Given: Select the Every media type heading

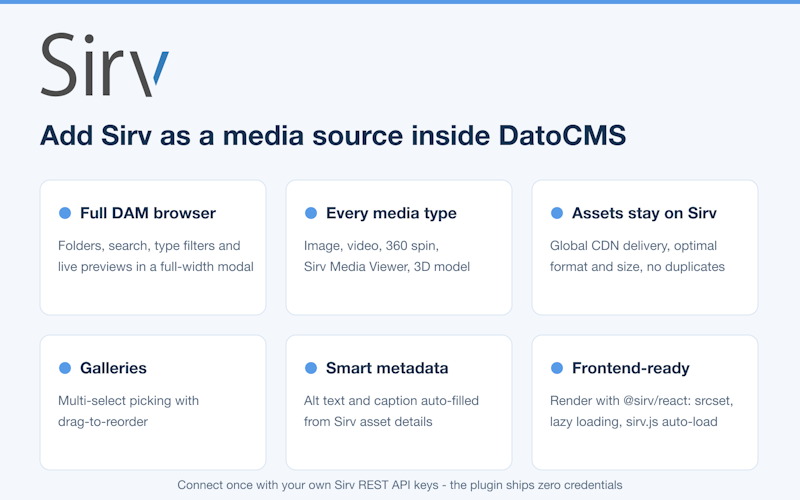Looking at the screenshot, I should click(391, 213).
